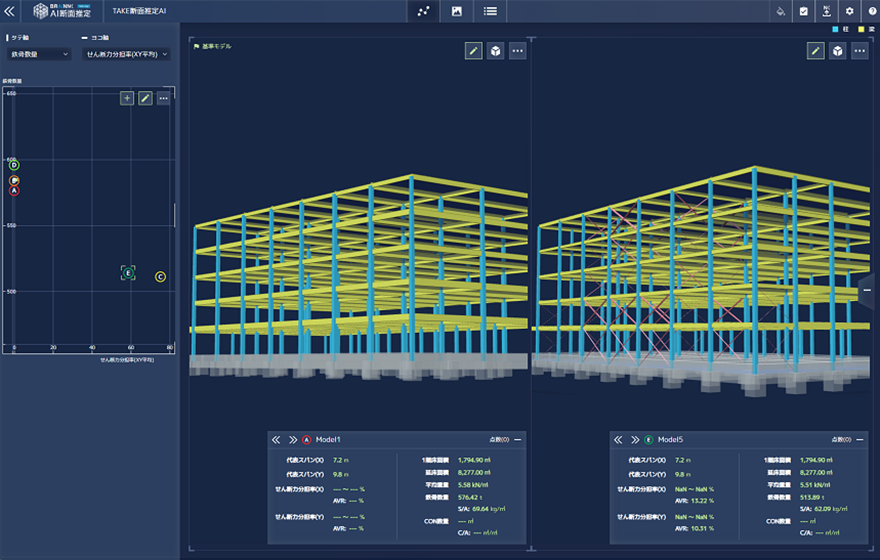Go to previous model in Model5 panel
Image resolution: width=880 pixels, height=560 pixels.
coord(618,439)
